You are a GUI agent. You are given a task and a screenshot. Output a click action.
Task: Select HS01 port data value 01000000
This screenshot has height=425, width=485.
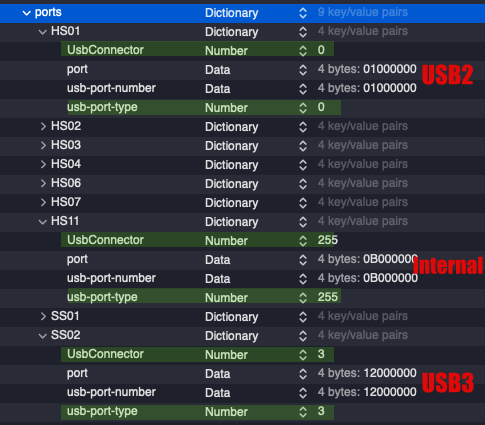pyautogui.click(x=390, y=69)
